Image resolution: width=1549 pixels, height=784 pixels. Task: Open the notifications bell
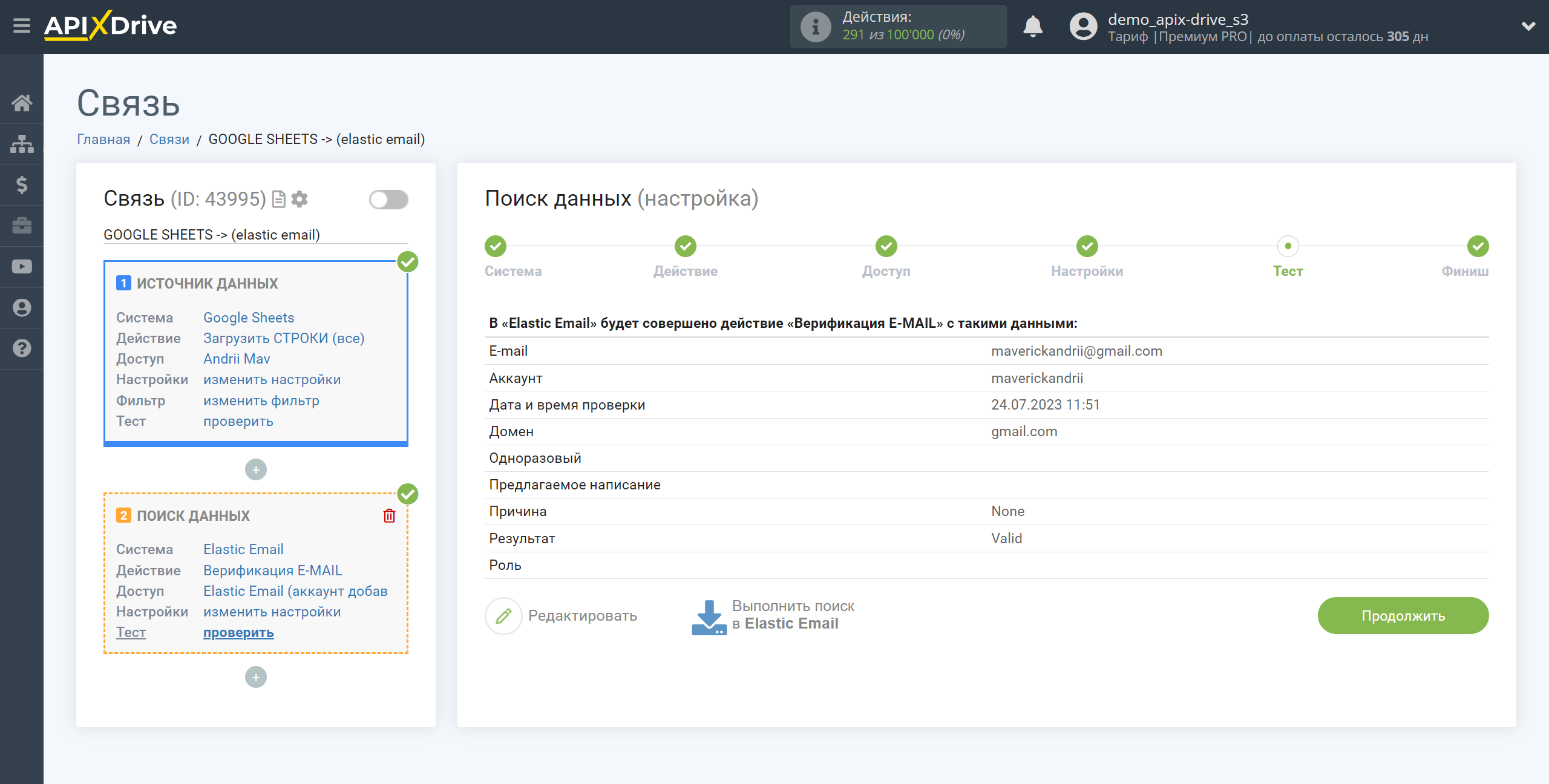click(1033, 27)
